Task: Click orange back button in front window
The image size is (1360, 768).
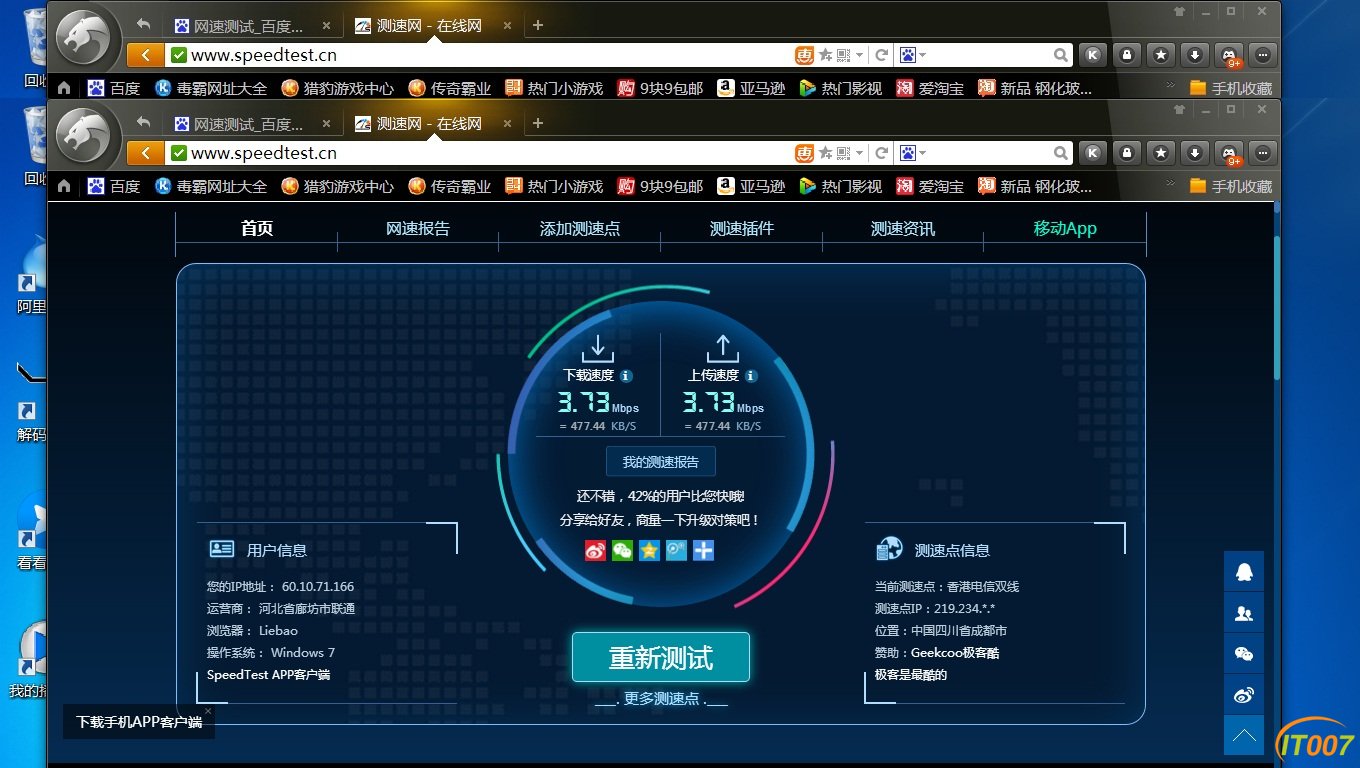Action: tap(146, 153)
